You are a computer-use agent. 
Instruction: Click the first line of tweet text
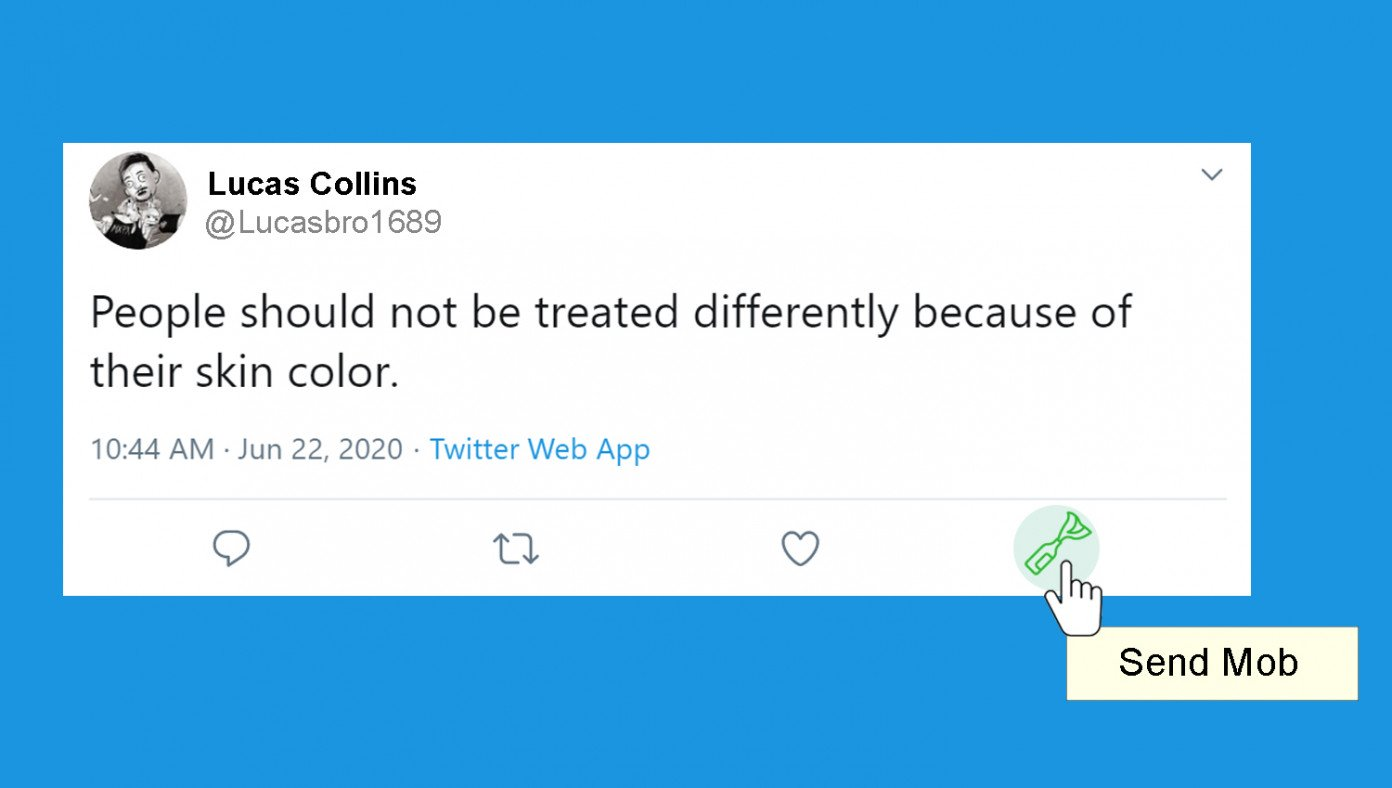(x=610, y=313)
